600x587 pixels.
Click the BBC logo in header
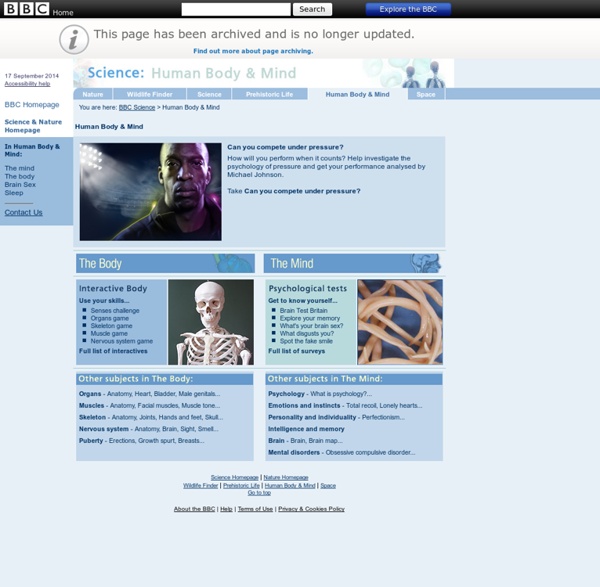(26, 10)
